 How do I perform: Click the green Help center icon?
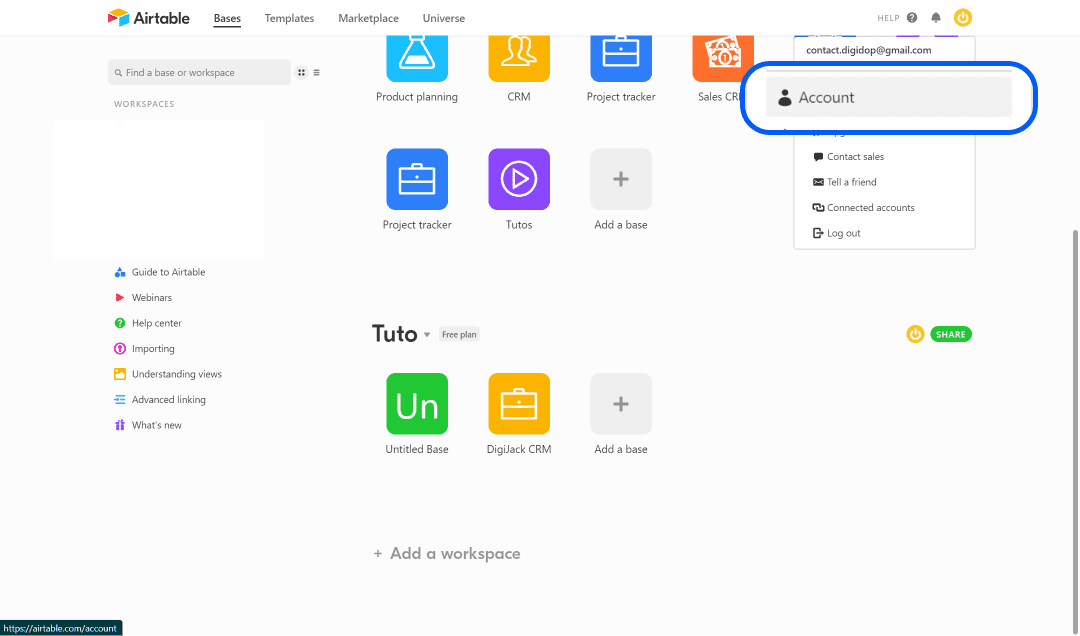(120, 323)
